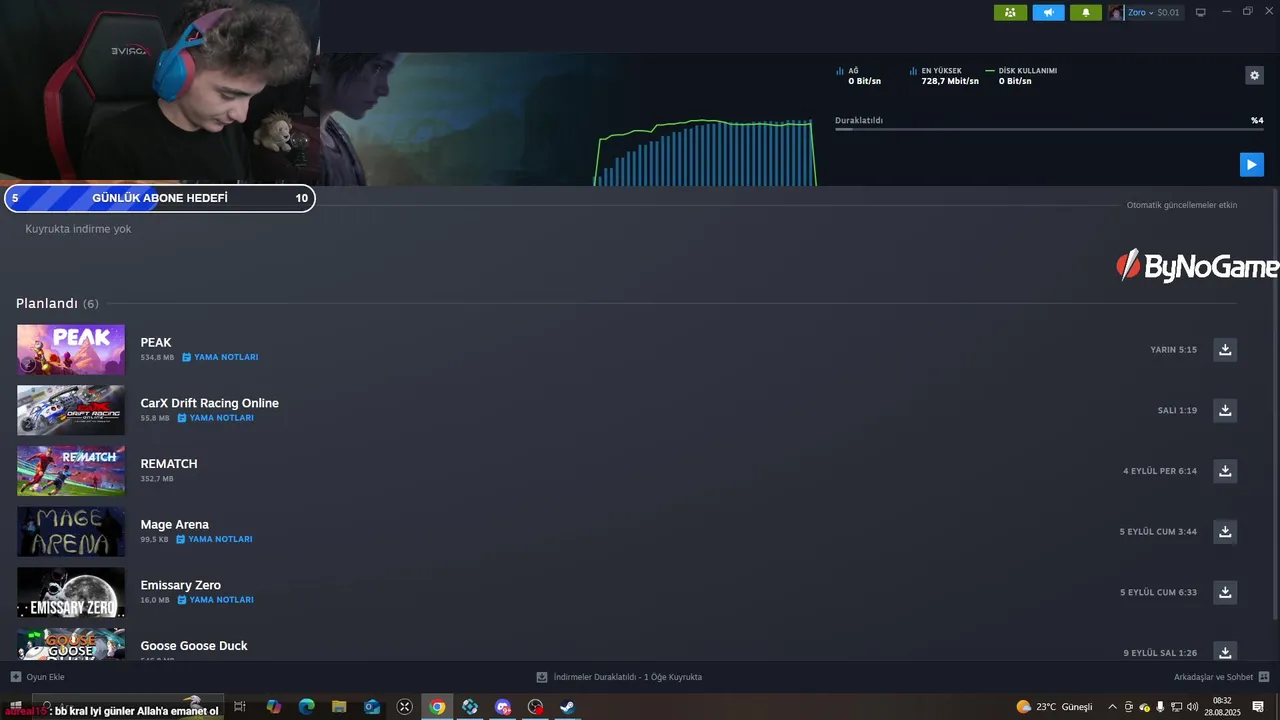Download REMATCH update now
The image size is (1280, 720).
1225,471
